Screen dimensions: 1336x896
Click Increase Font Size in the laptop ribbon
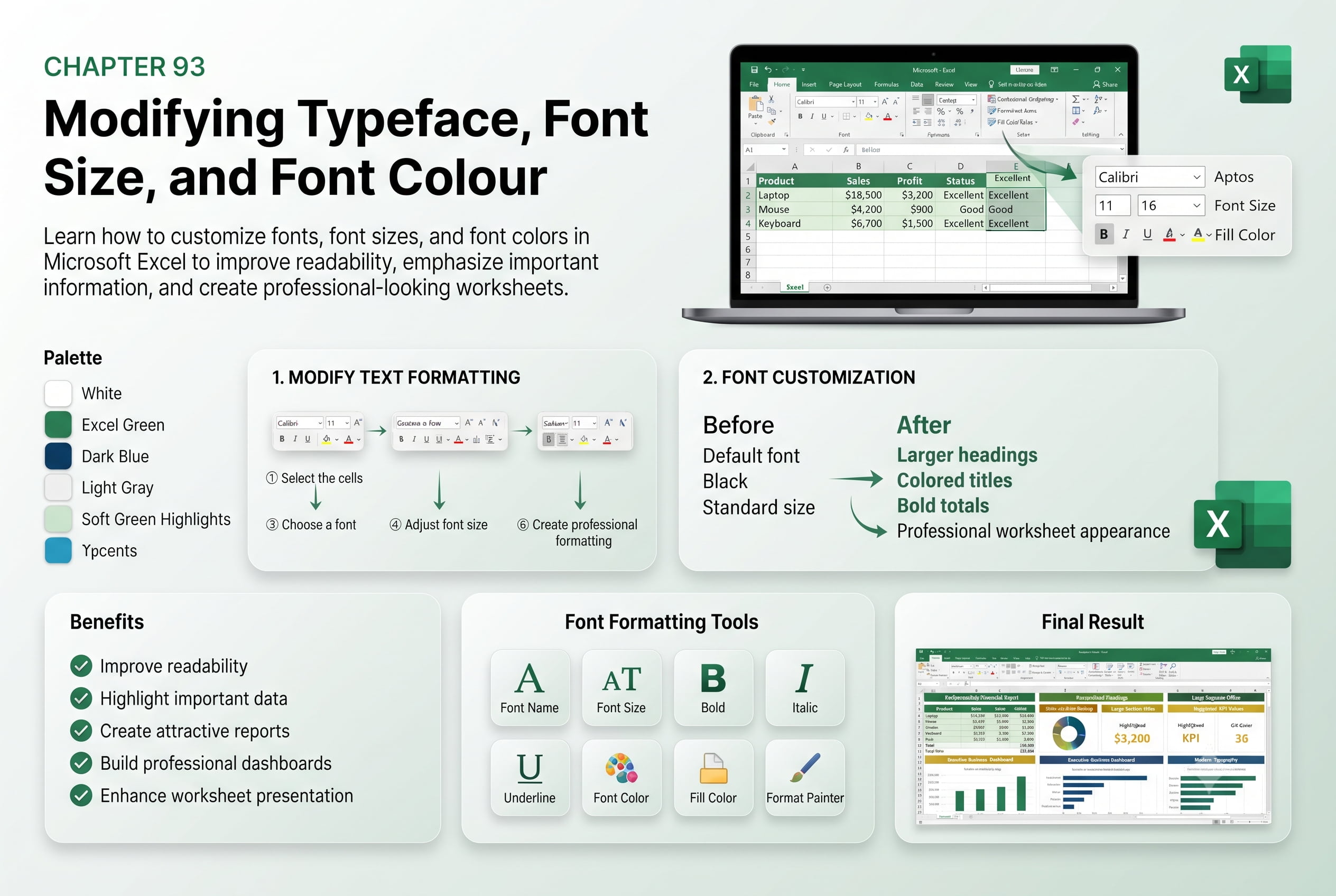885,102
